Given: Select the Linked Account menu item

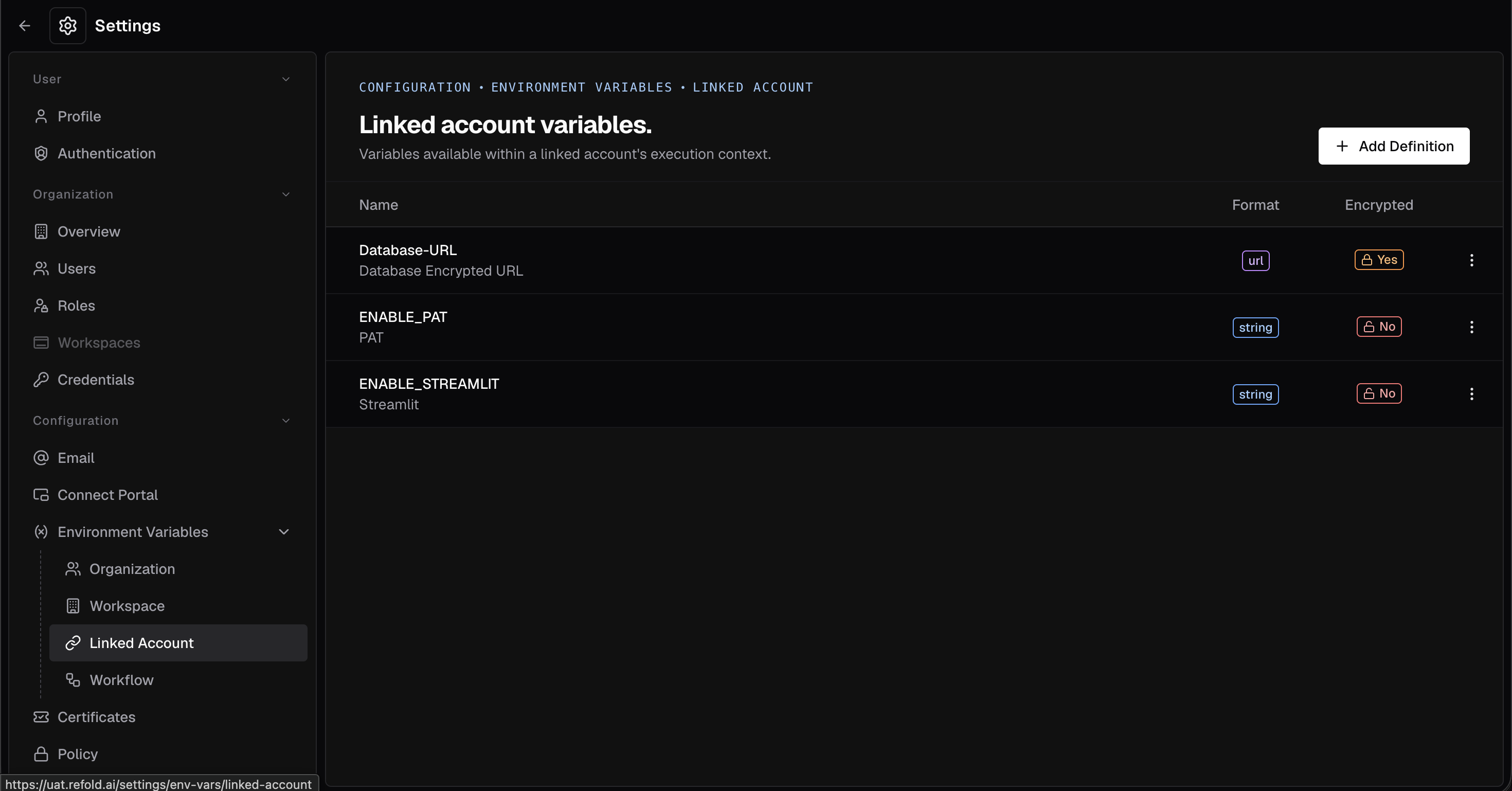Looking at the screenshot, I should pos(178,642).
